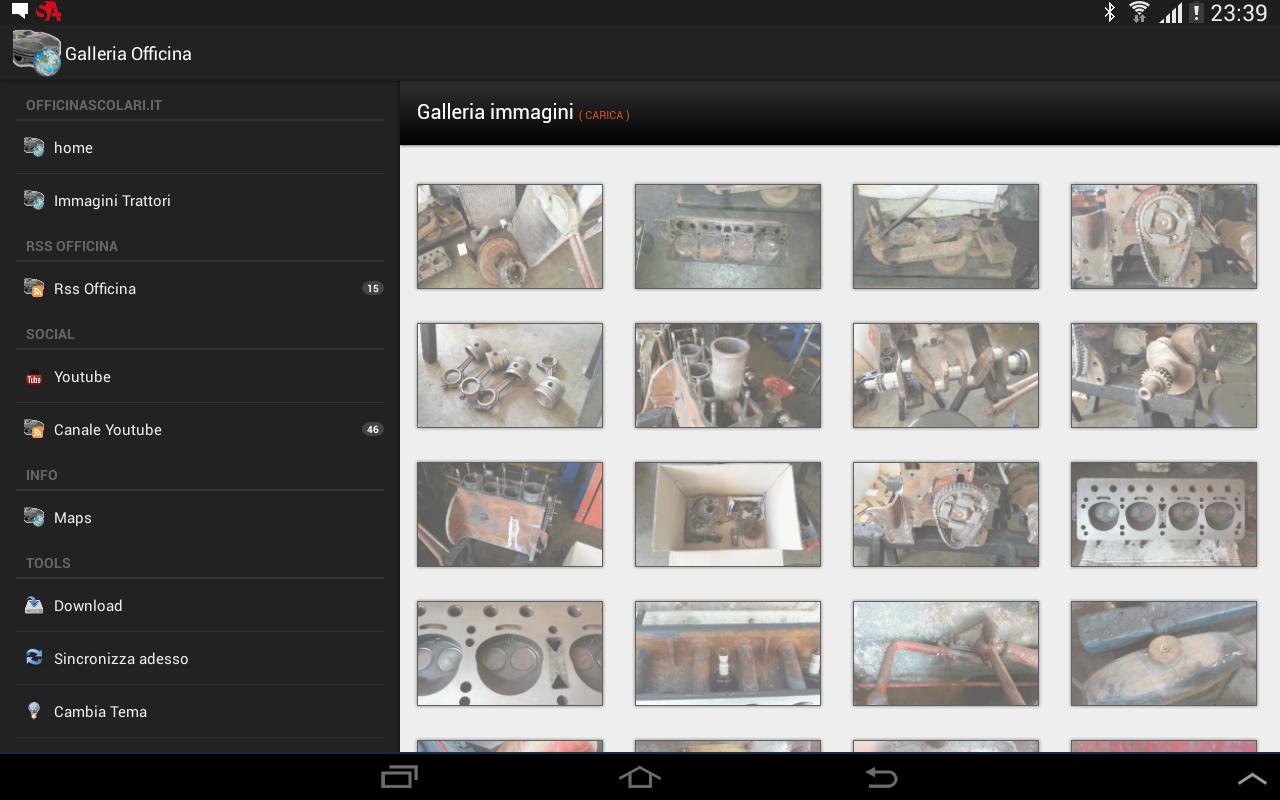1280x800 pixels.
Task: Select Rss Officina menu entry
Action: coord(200,288)
